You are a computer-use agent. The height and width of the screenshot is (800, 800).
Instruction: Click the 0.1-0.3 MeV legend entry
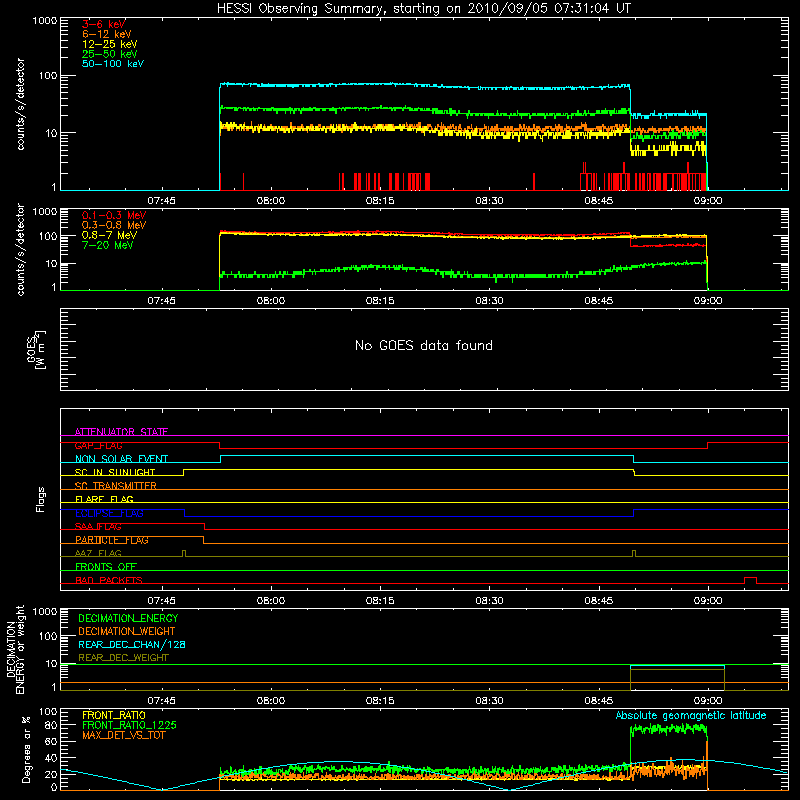click(x=114, y=215)
